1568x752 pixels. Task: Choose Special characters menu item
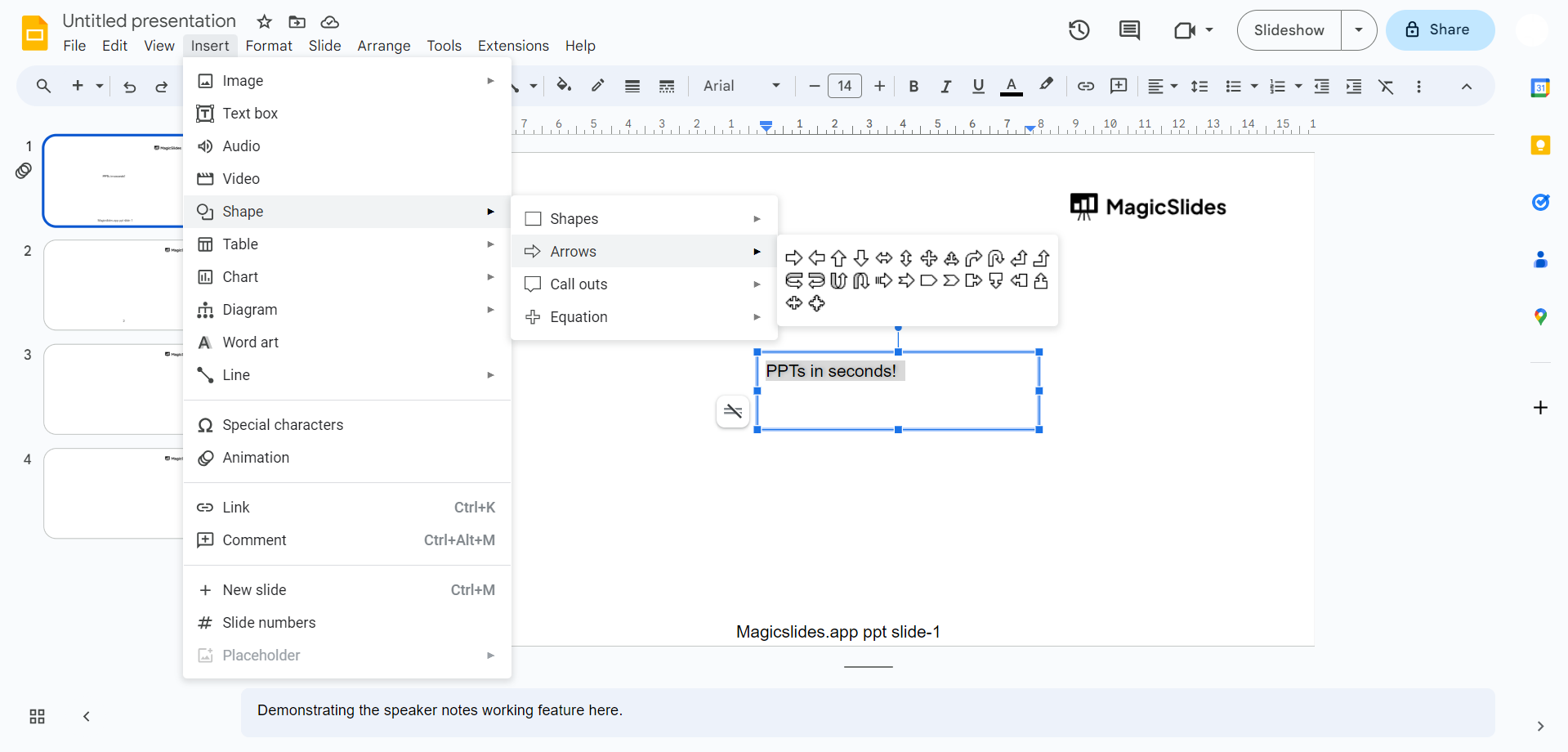coord(347,425)
